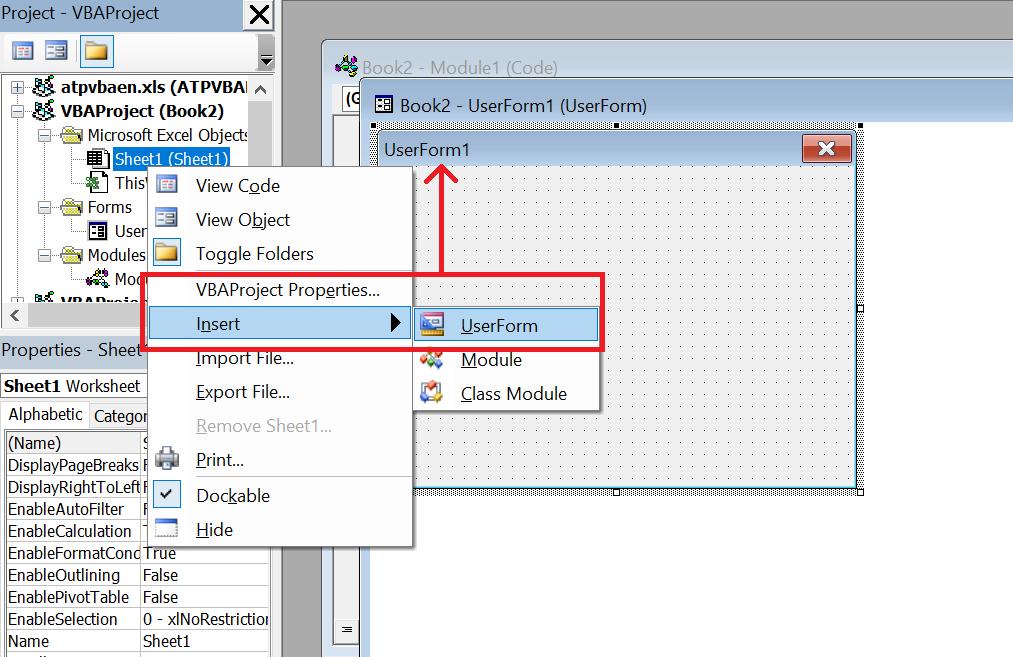Viewport: 1013px width, 657px height.
Task: Select the View Code icon in Project toolbar
Action: (x=22, y=50)
